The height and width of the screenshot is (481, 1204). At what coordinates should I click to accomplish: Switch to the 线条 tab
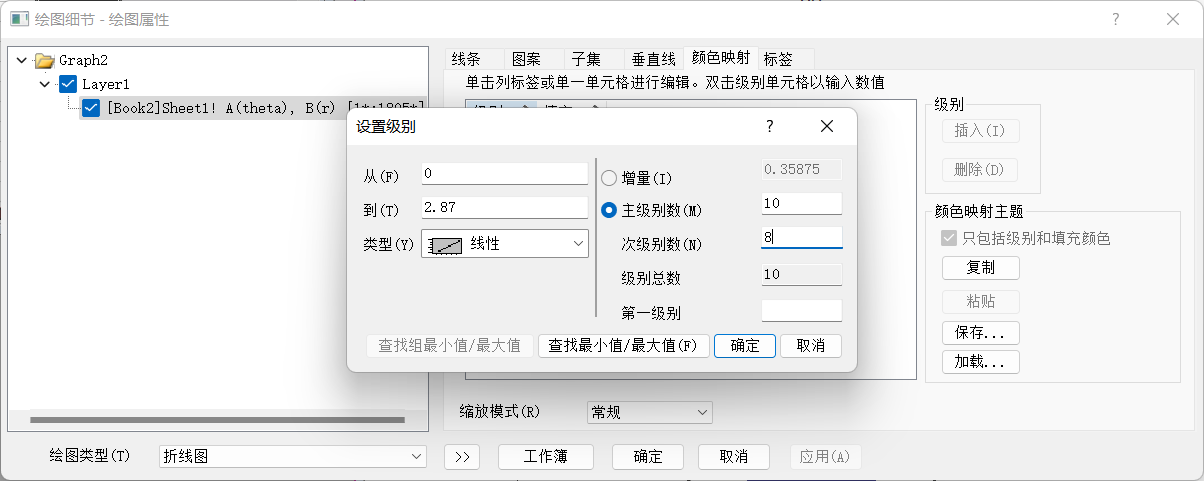point(466,59)
